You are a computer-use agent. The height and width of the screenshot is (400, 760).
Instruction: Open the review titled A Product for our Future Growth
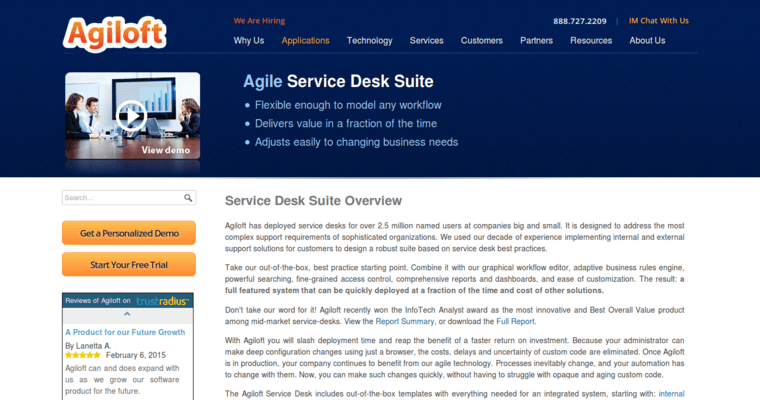[125, 331]
